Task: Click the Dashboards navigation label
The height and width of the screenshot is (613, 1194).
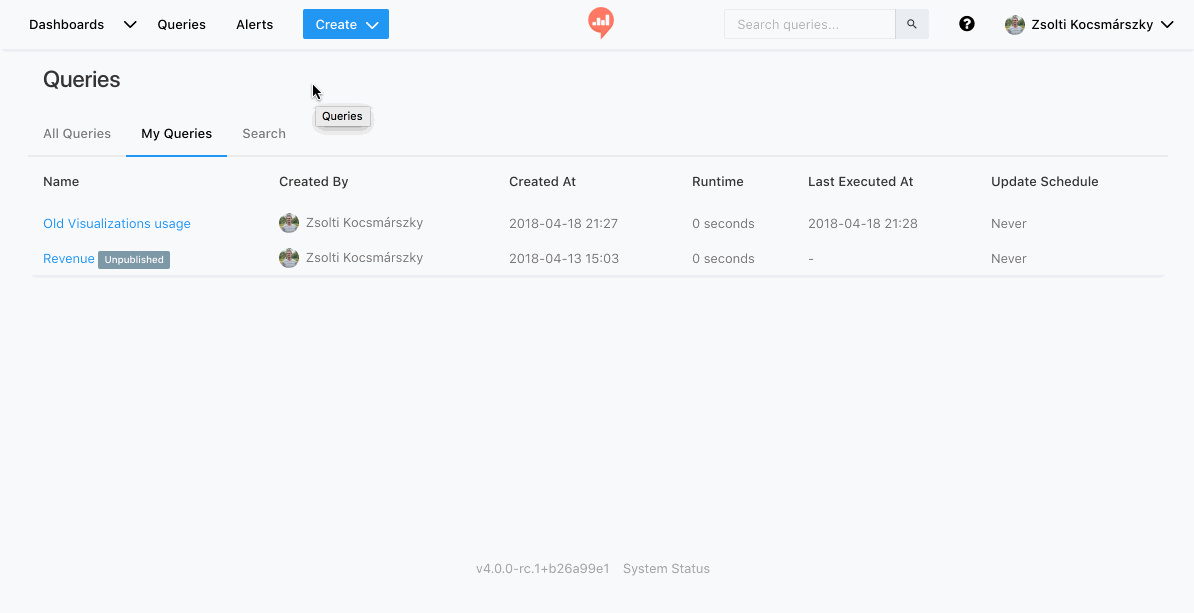Action: coord(66,25)
